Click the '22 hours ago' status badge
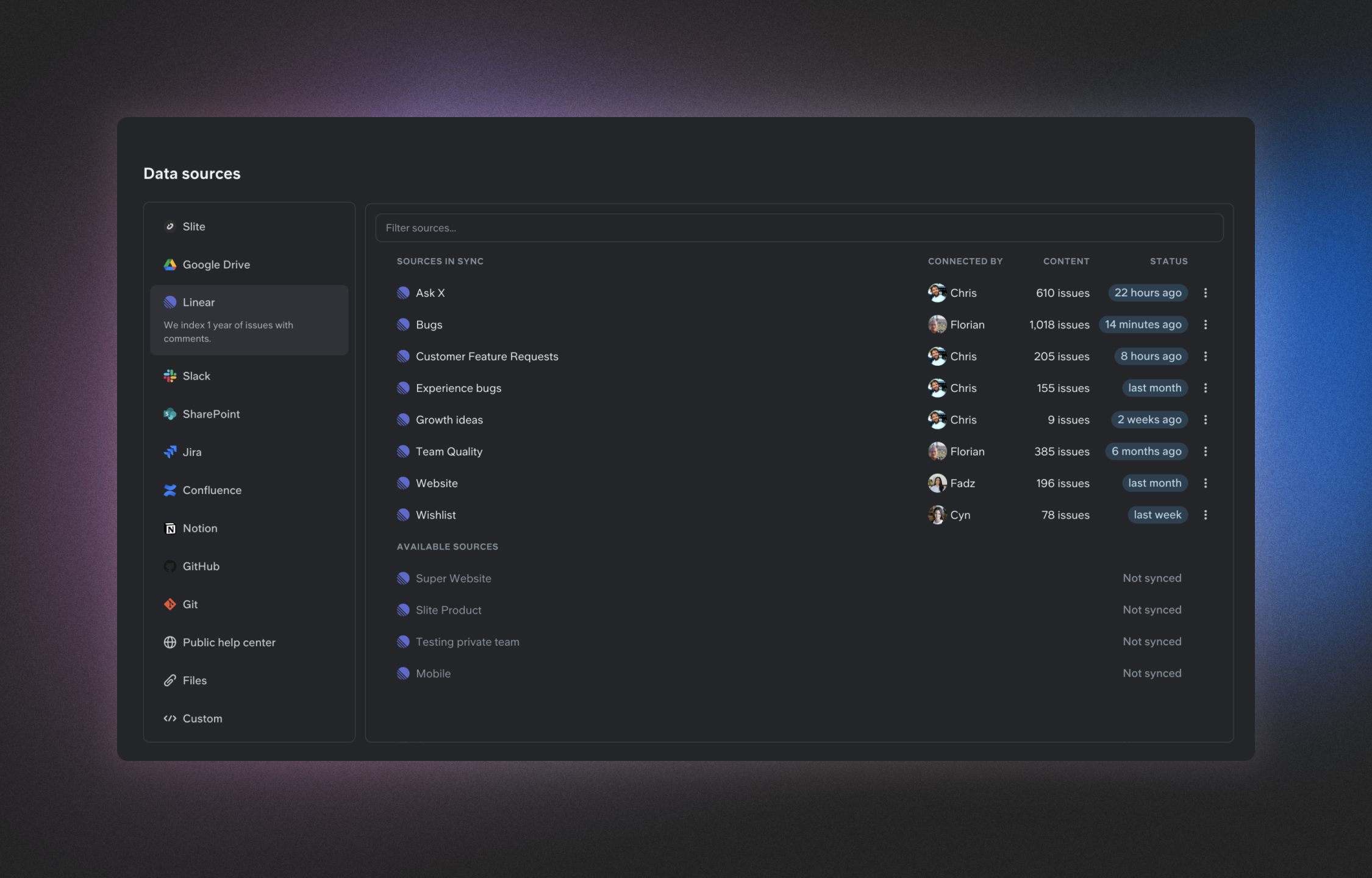 (x=1148, y=293)
